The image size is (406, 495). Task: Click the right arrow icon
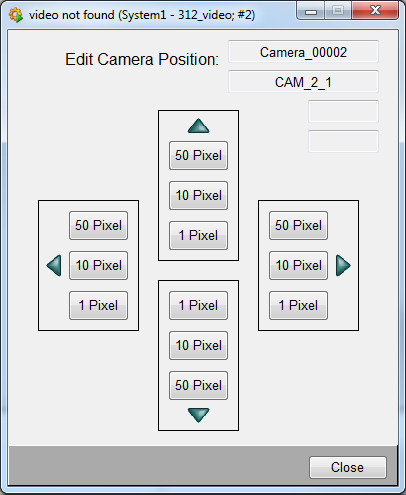(343, 266)
